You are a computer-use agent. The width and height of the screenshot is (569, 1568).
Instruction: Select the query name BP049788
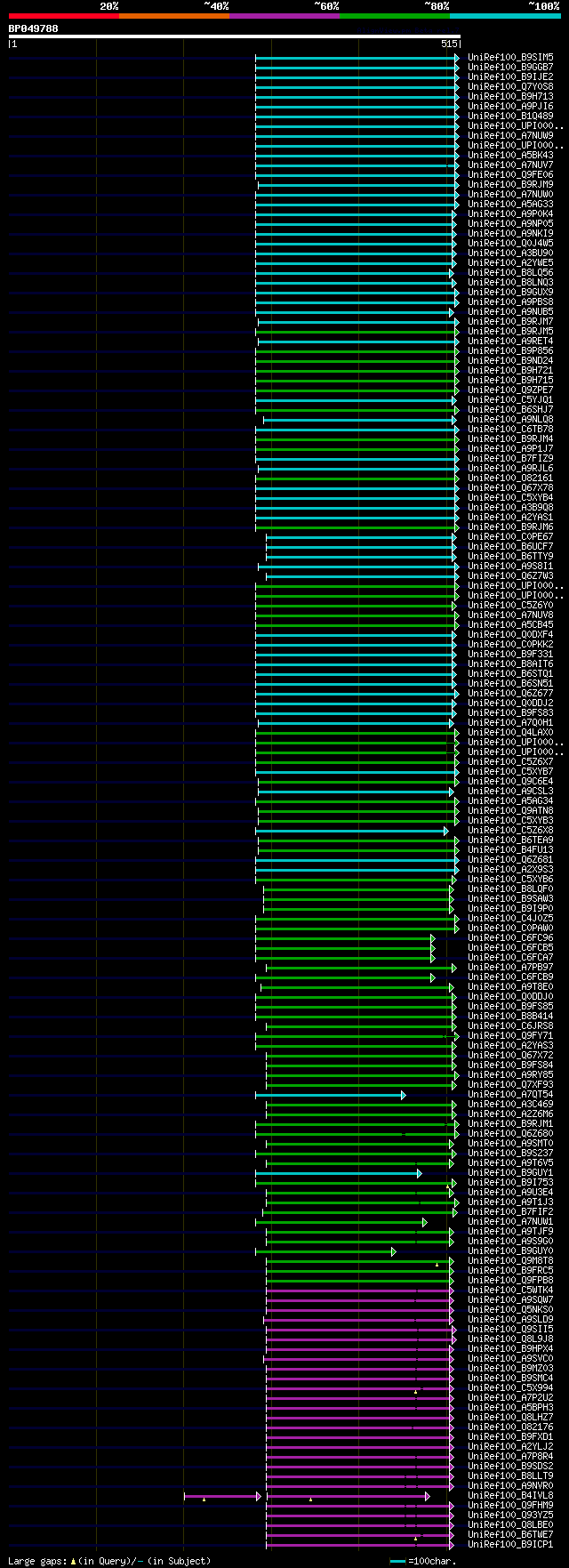34,28
